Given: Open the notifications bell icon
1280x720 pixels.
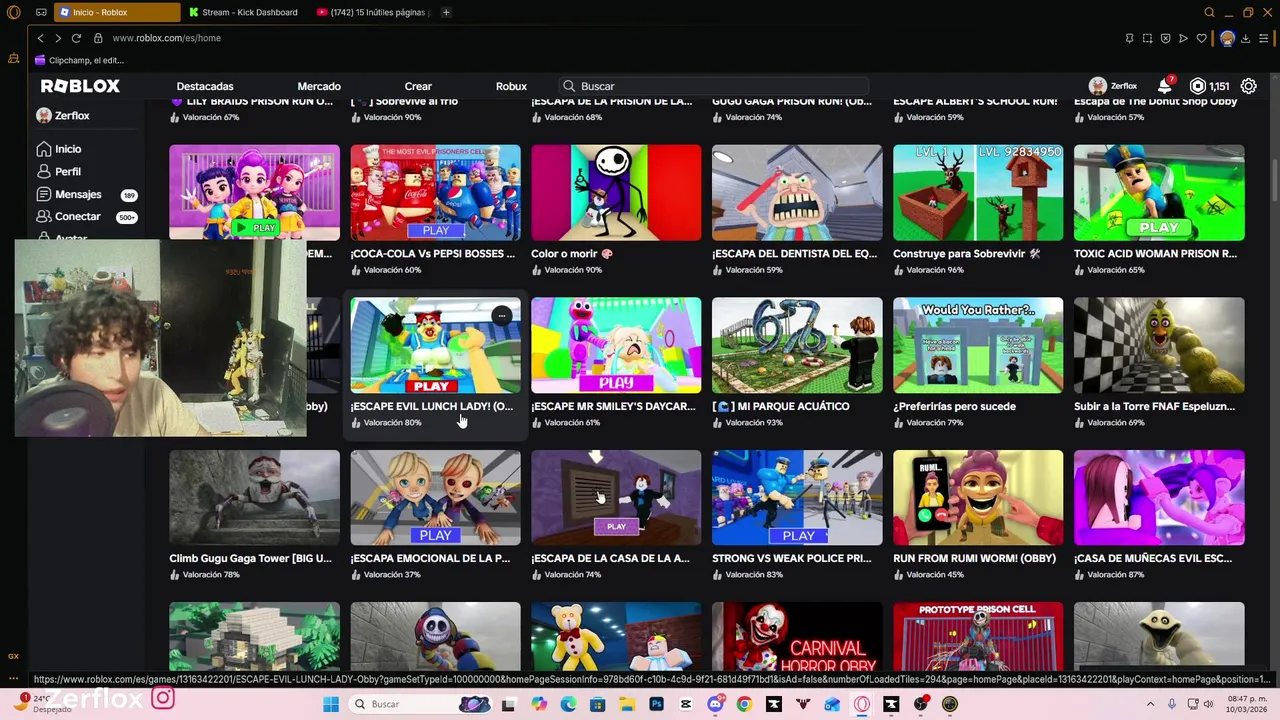Looking at the screenshot, I should (1165, 86).
